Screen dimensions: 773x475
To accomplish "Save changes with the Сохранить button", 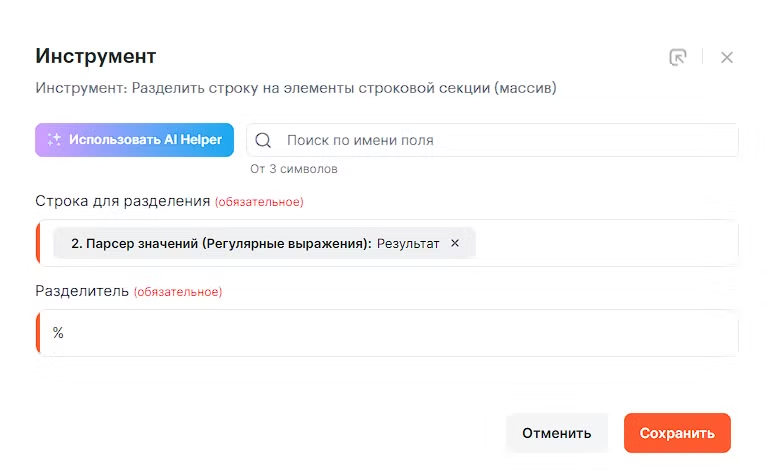I will coord(677,433).
